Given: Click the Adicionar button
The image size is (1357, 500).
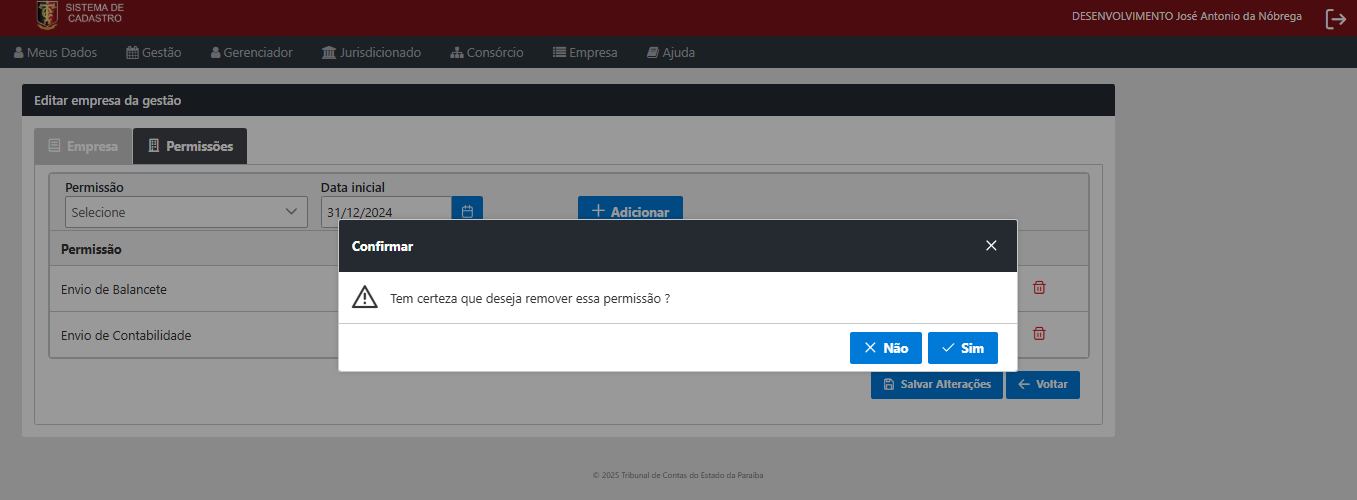Looking at the screenshot, I should (630, 211).
